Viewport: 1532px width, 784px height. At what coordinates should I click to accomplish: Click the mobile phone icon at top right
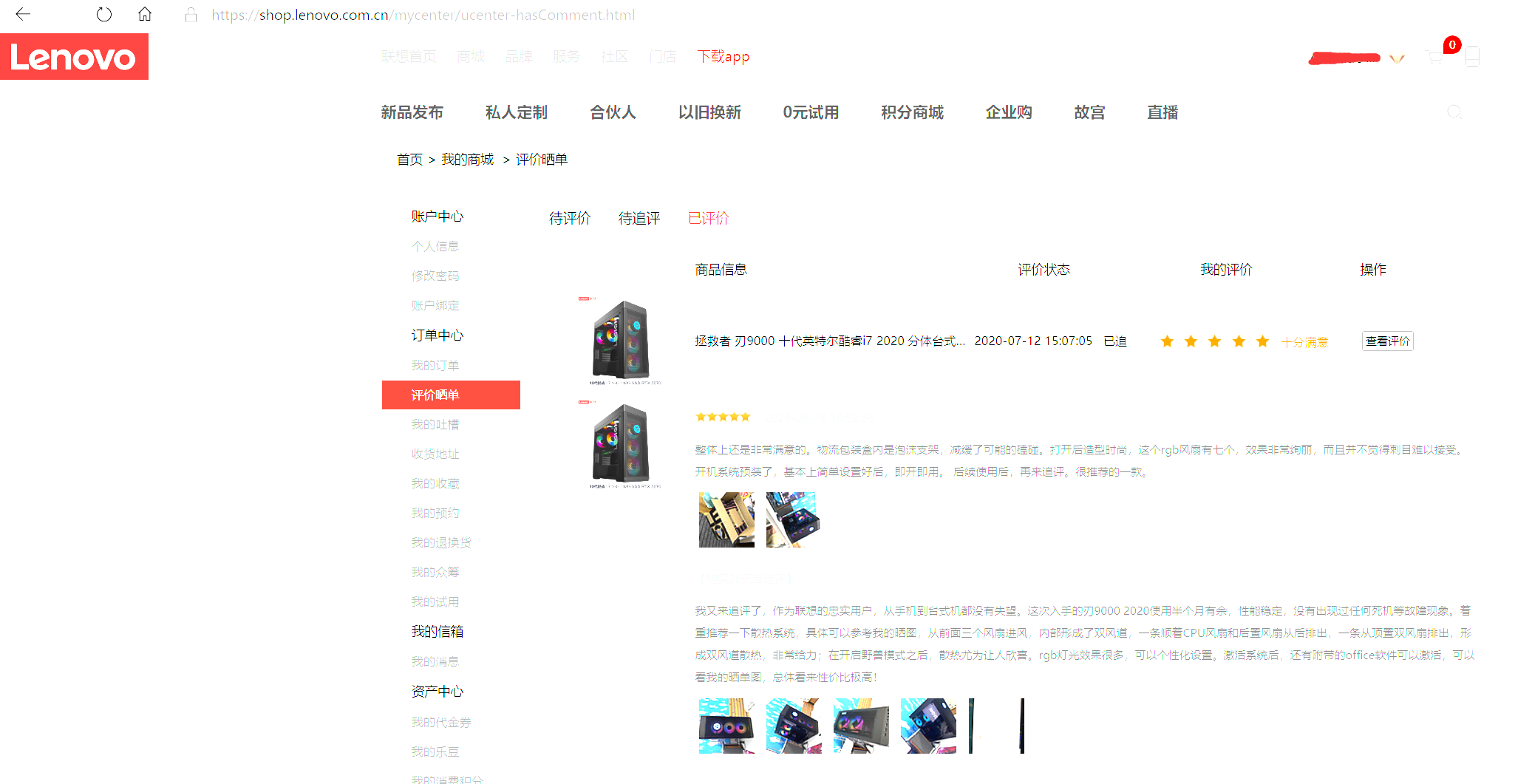pyautogui.click(x=1472, y=56)
